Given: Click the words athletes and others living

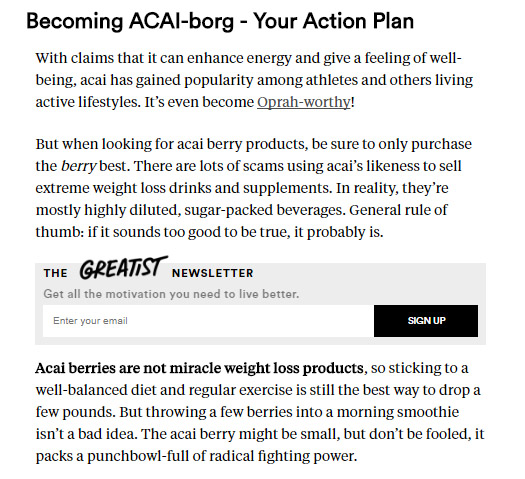Looking at the screenshot, I should tap(389, 80).
